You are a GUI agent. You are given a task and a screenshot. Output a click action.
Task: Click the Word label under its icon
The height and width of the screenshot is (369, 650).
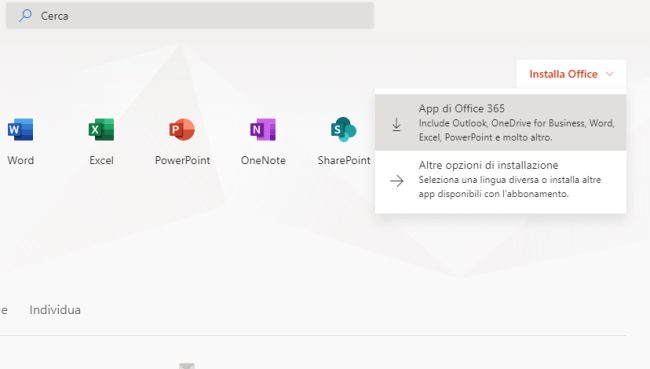click(x=20, y=160)
